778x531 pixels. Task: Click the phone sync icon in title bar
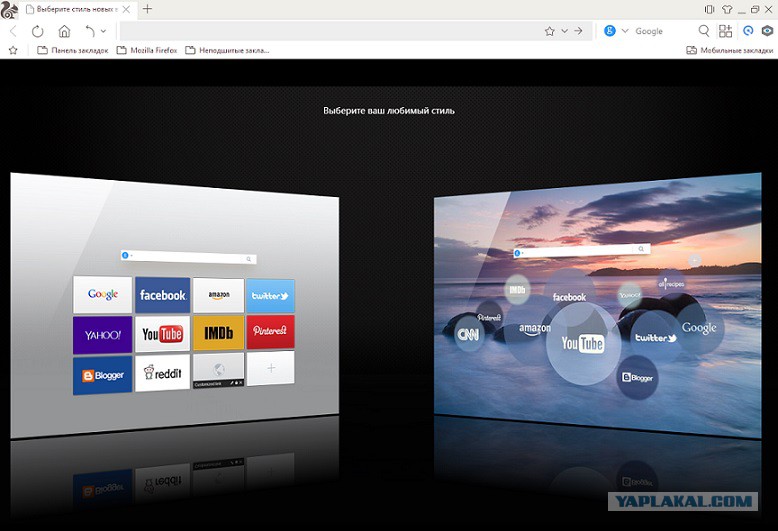(709, 9)
